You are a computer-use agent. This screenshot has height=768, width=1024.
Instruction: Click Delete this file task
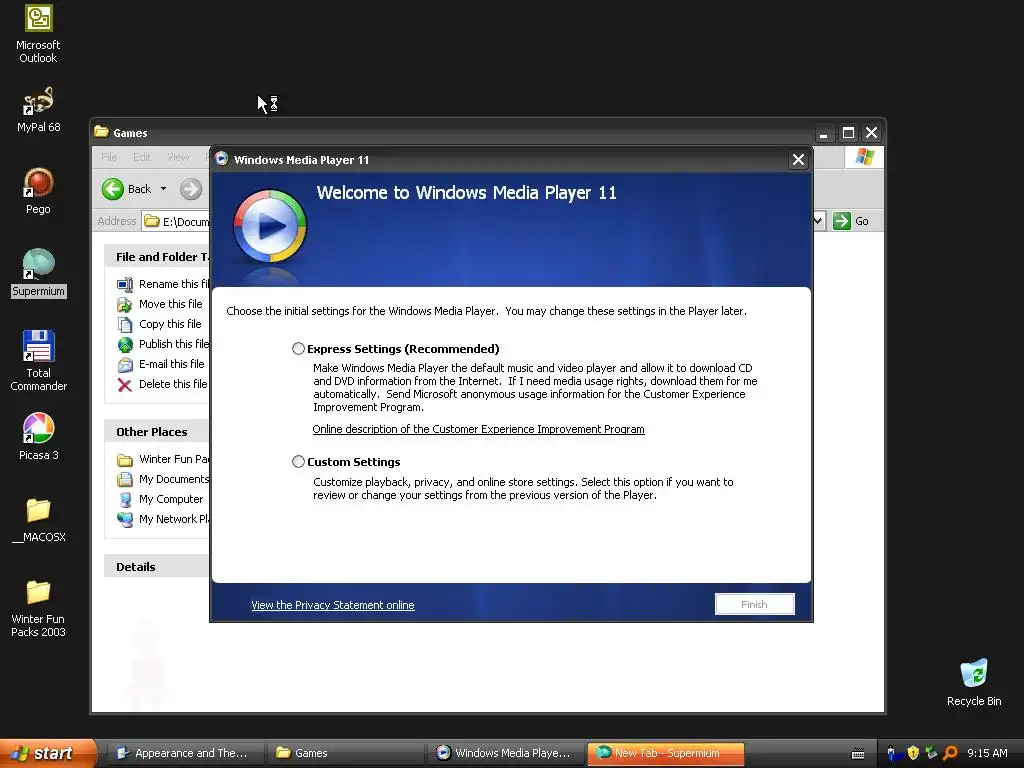pyautogui.click(x=162, y=384)
